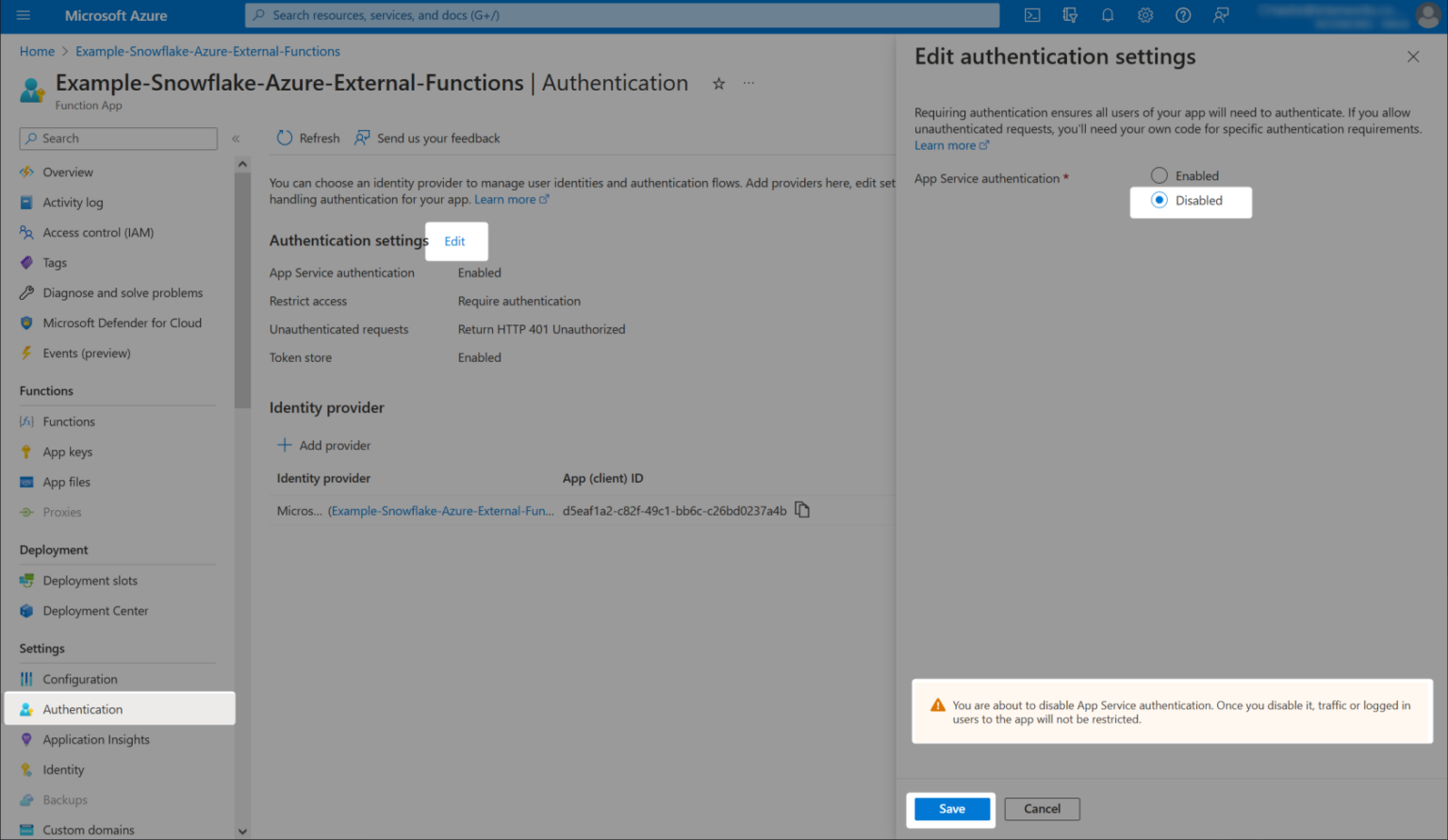
Task: Open the Learn more link in edit panel
Action: click(946, 144)
